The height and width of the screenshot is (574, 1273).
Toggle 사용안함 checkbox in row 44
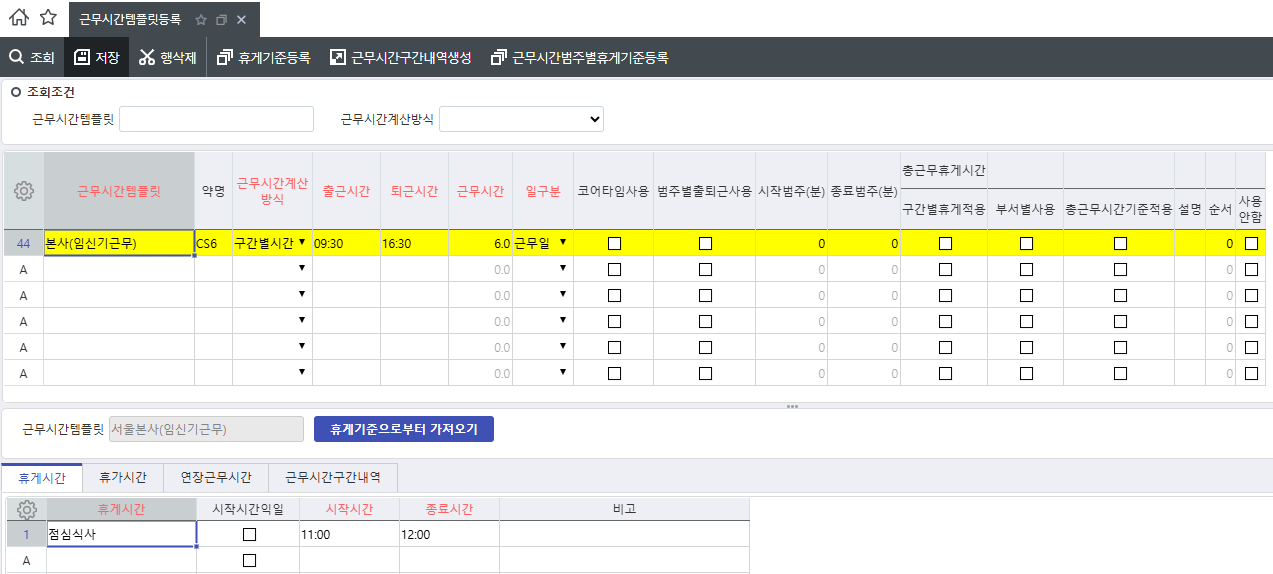coord(1251,243)
